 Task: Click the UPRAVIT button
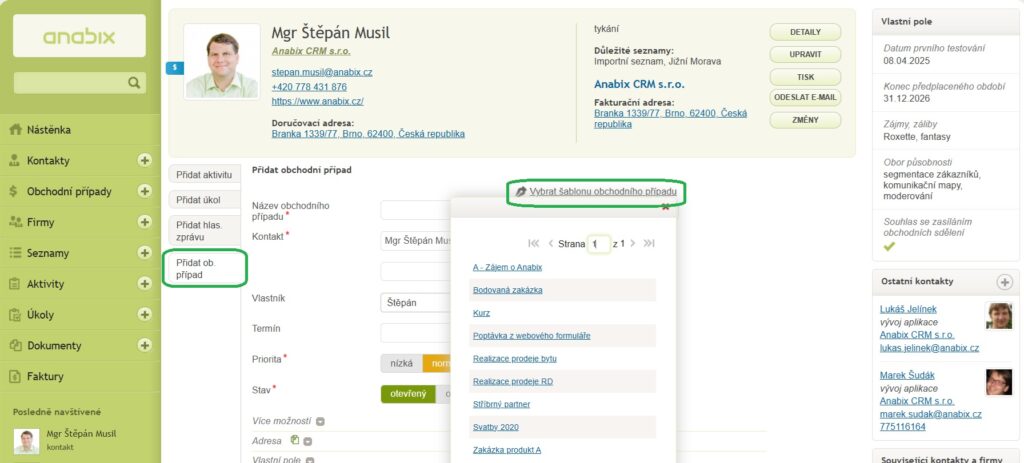tap(805, 54)
